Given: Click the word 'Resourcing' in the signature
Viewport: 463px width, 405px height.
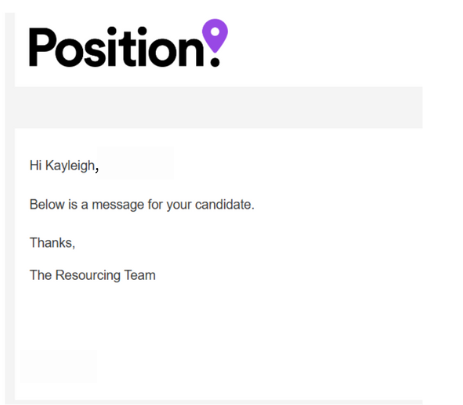Looking at the screenshot, I should pyautogui.click(x=88, y=276).
